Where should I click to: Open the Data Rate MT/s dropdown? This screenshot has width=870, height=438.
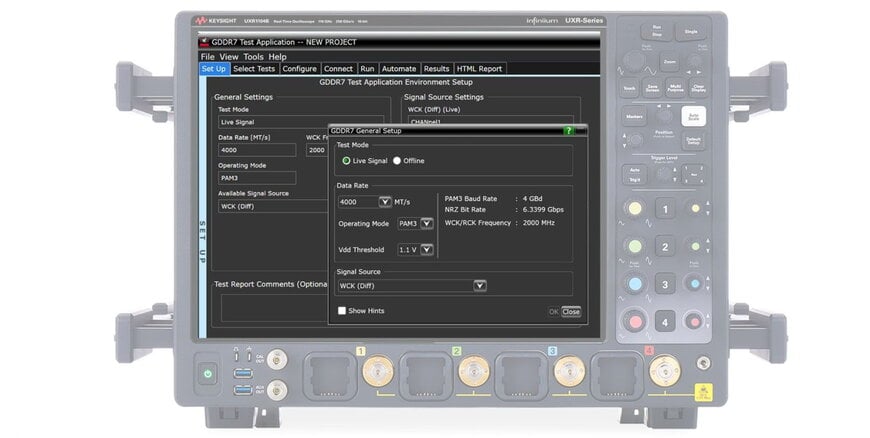[x=385, y=202]
